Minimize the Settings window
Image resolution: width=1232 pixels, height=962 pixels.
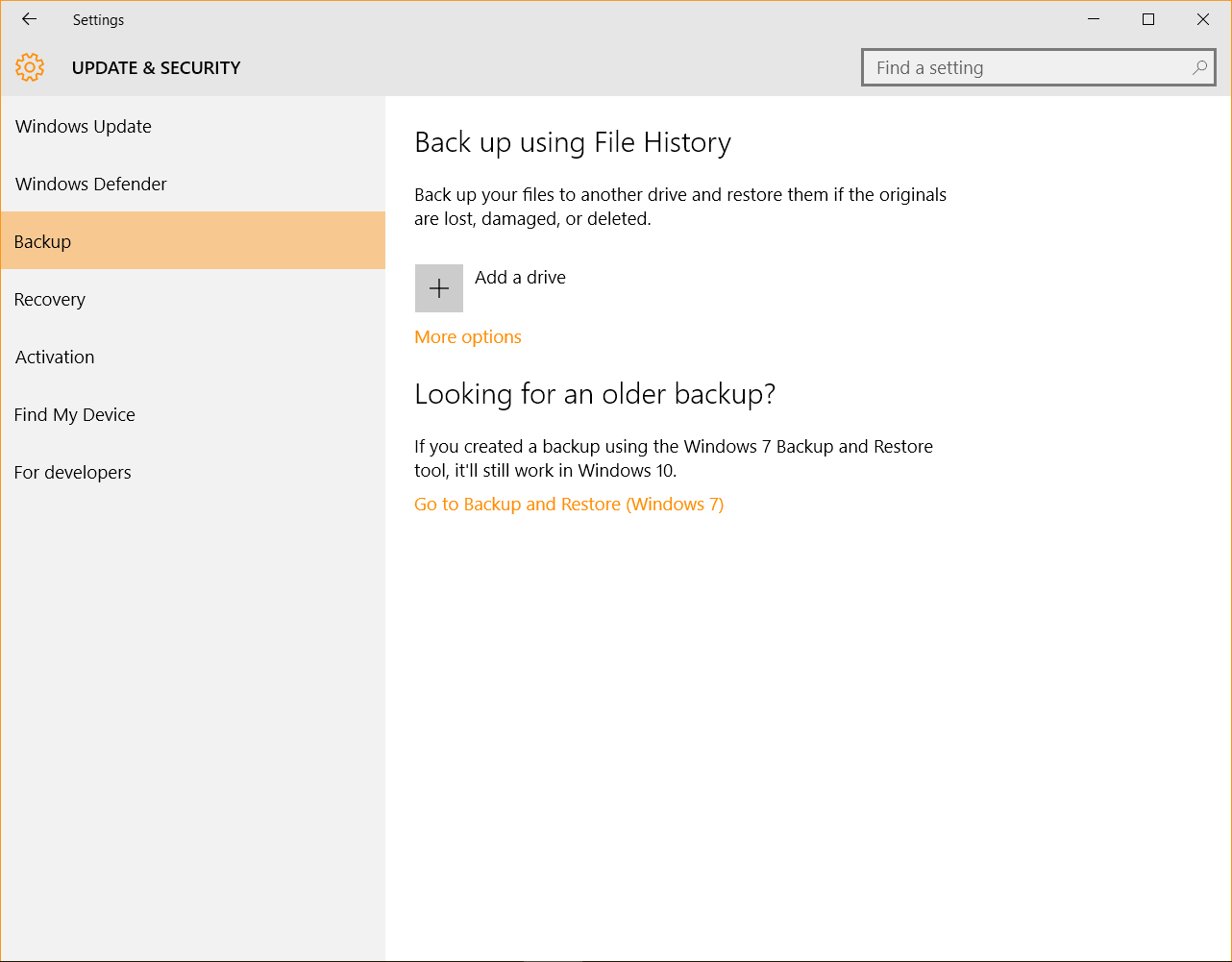[1094, 19]
